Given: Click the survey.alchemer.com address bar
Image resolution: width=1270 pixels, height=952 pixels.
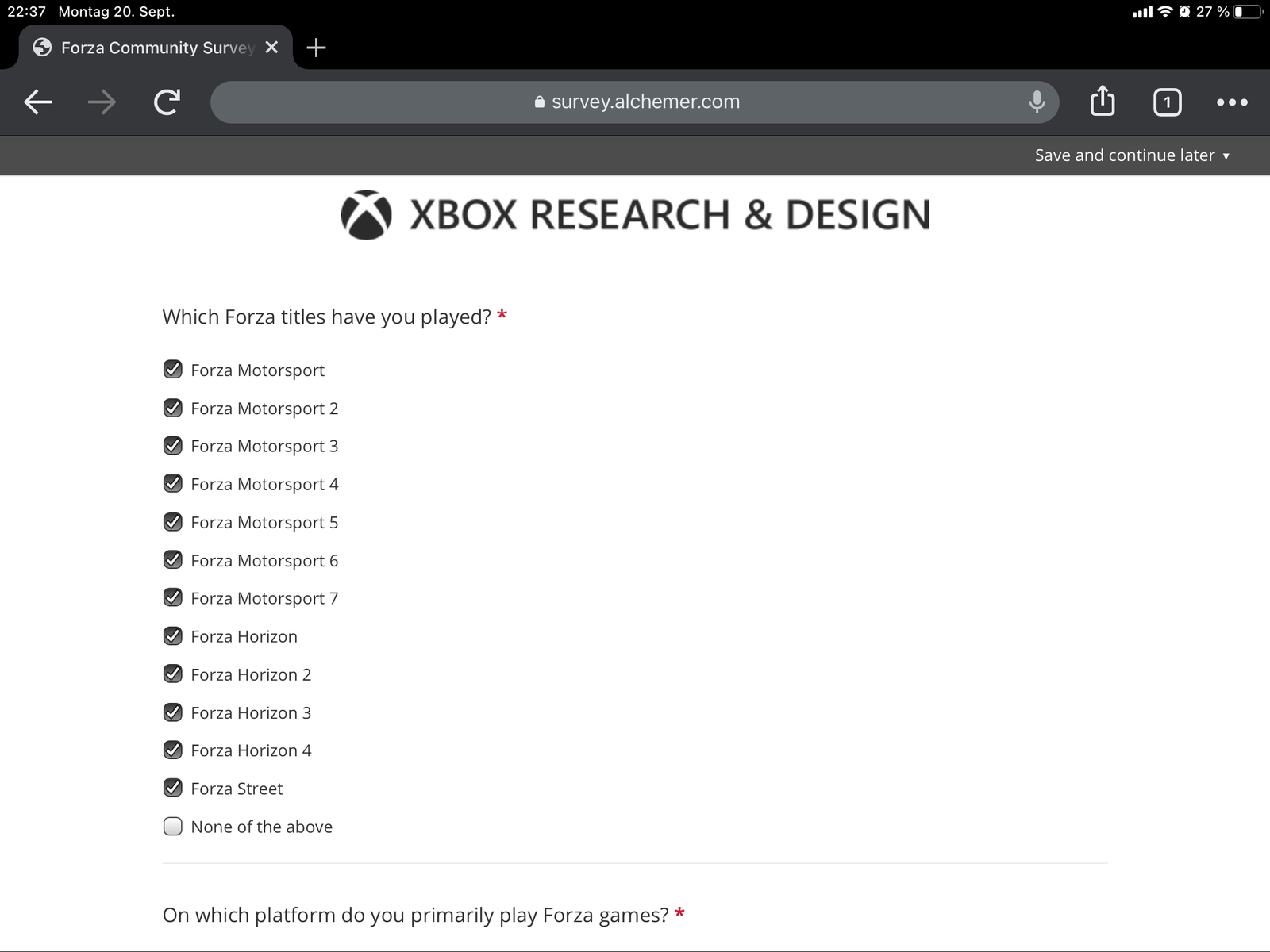Looking at the screenshot, I should 635,102.
